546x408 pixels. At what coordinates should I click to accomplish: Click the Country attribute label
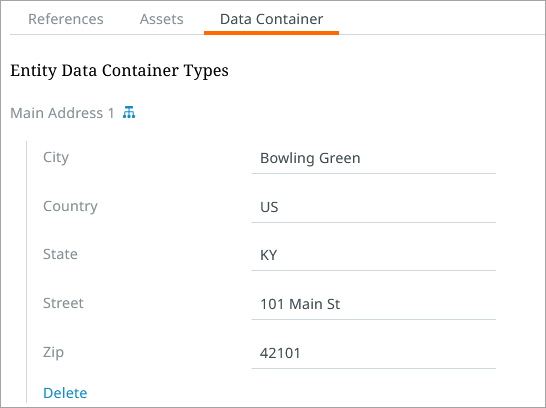tap(70, 207)
